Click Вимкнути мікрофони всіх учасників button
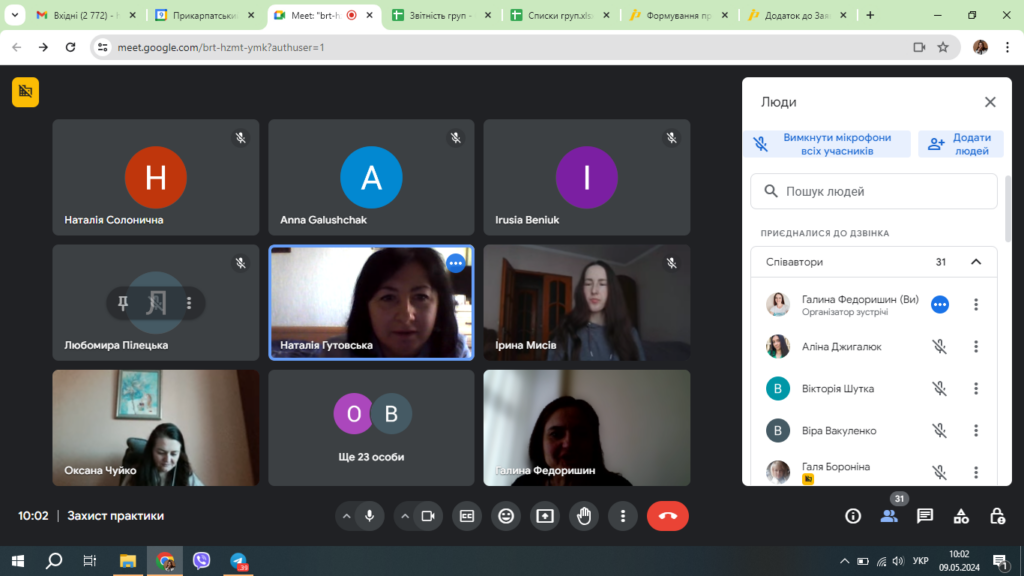This screenshot has width=1024, height=576. [x=827, y=144]
